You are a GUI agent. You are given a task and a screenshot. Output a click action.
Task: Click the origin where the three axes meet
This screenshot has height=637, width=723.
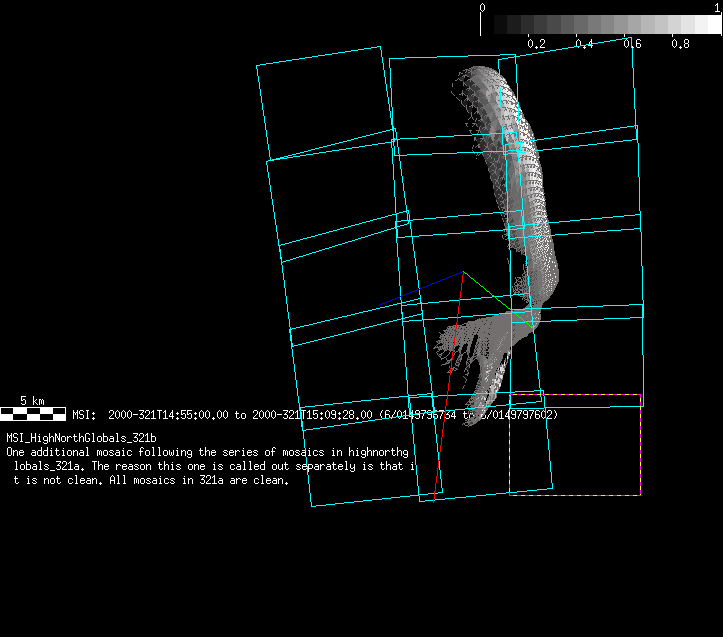point(463,272)
